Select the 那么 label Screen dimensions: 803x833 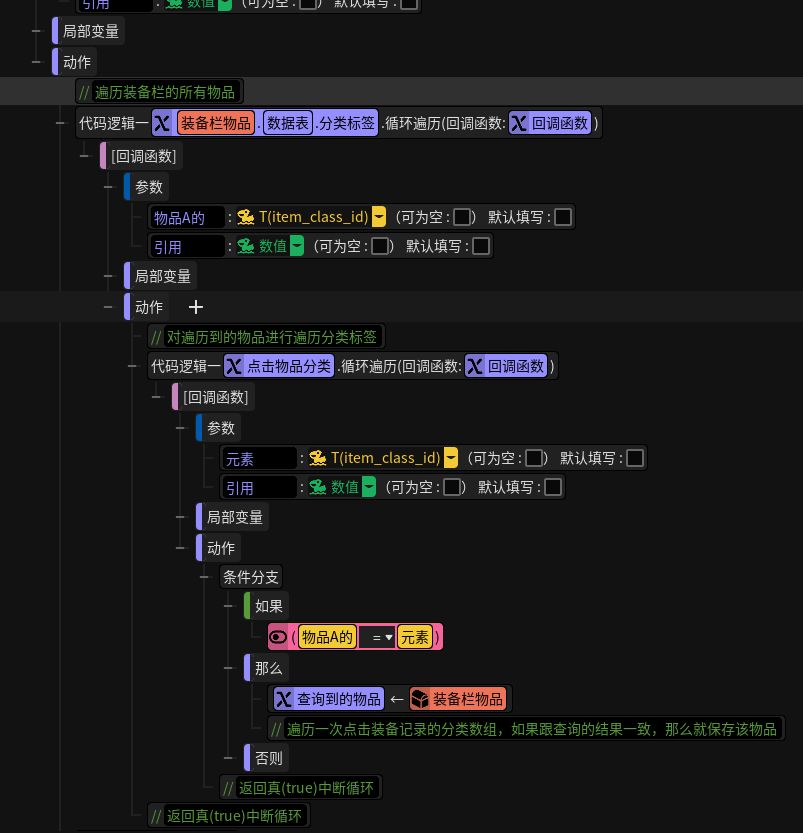click(x=269, y=668)
